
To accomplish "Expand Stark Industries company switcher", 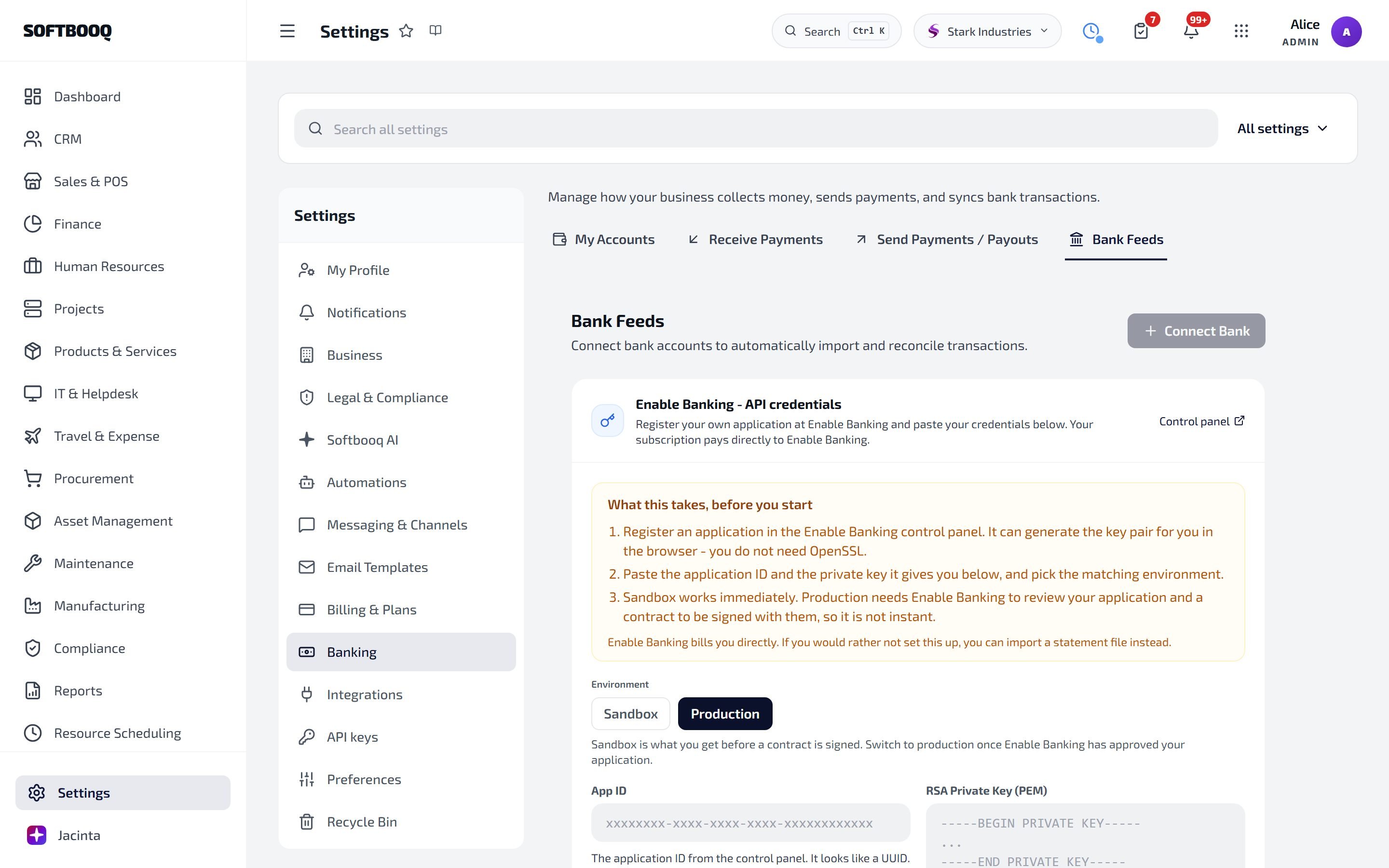I will (x=987, y=31).
